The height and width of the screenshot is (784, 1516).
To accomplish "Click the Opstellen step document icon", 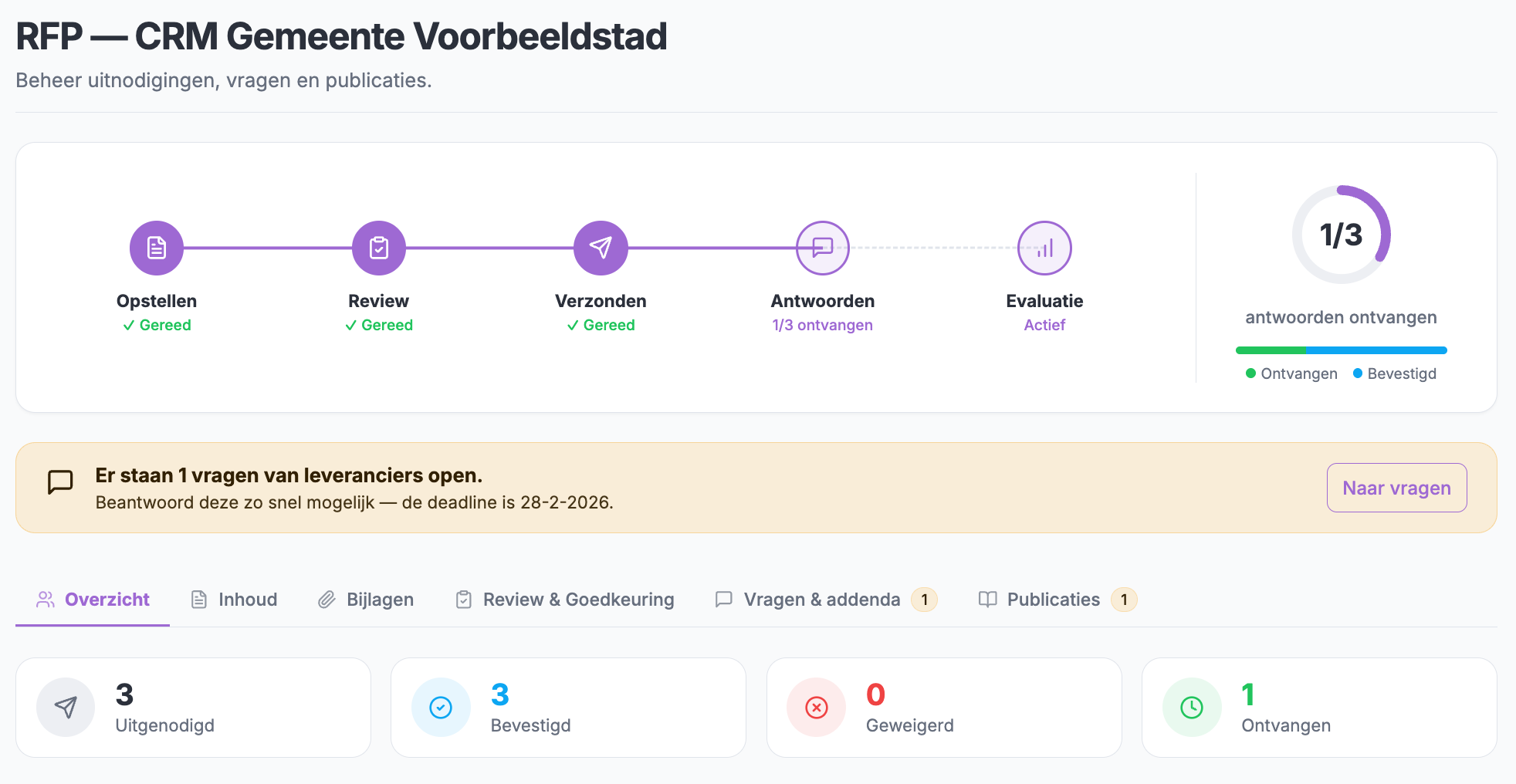I will pyautogui.click(x=157, y=248).
